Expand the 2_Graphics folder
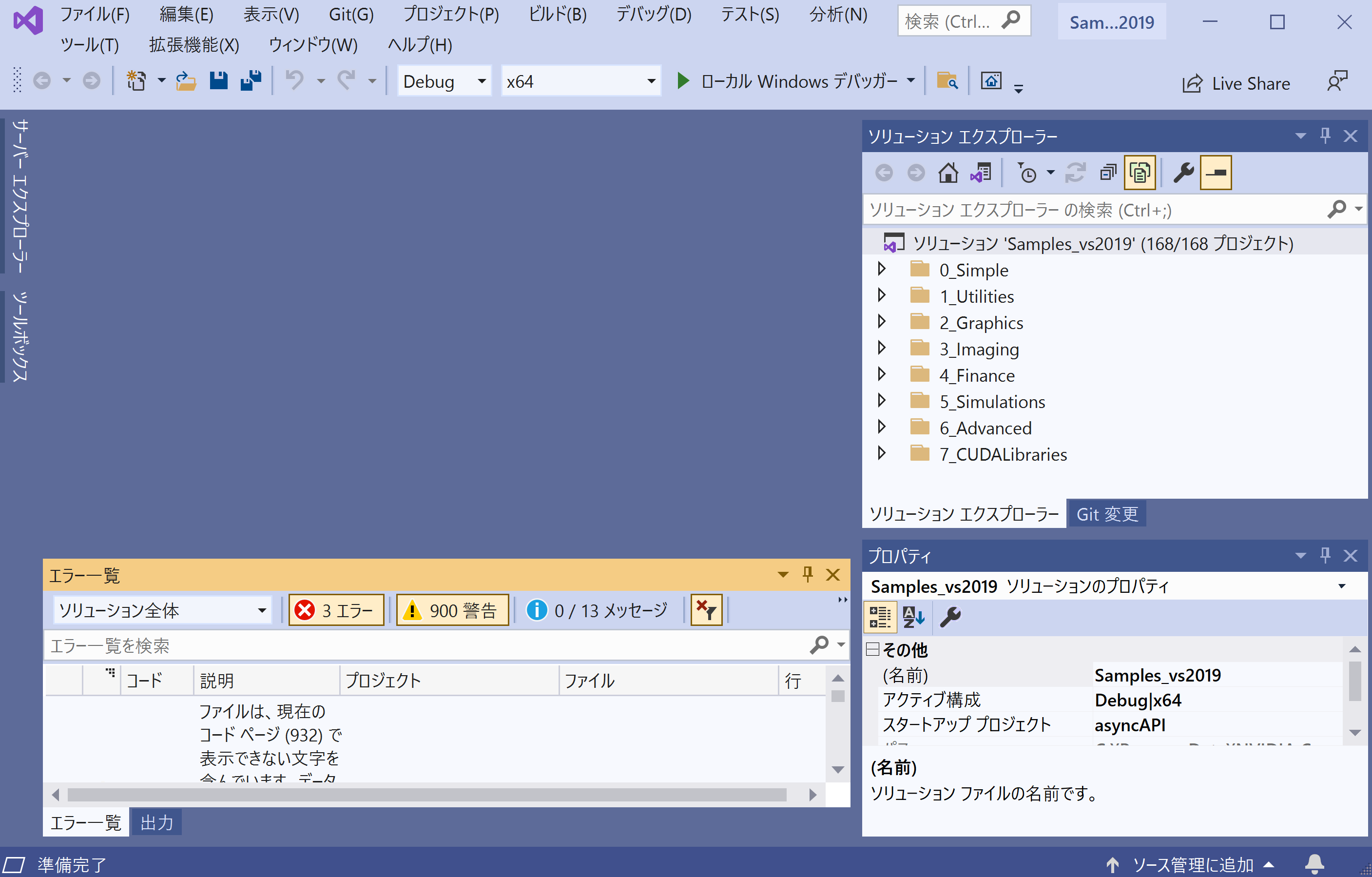 [881, 321]
